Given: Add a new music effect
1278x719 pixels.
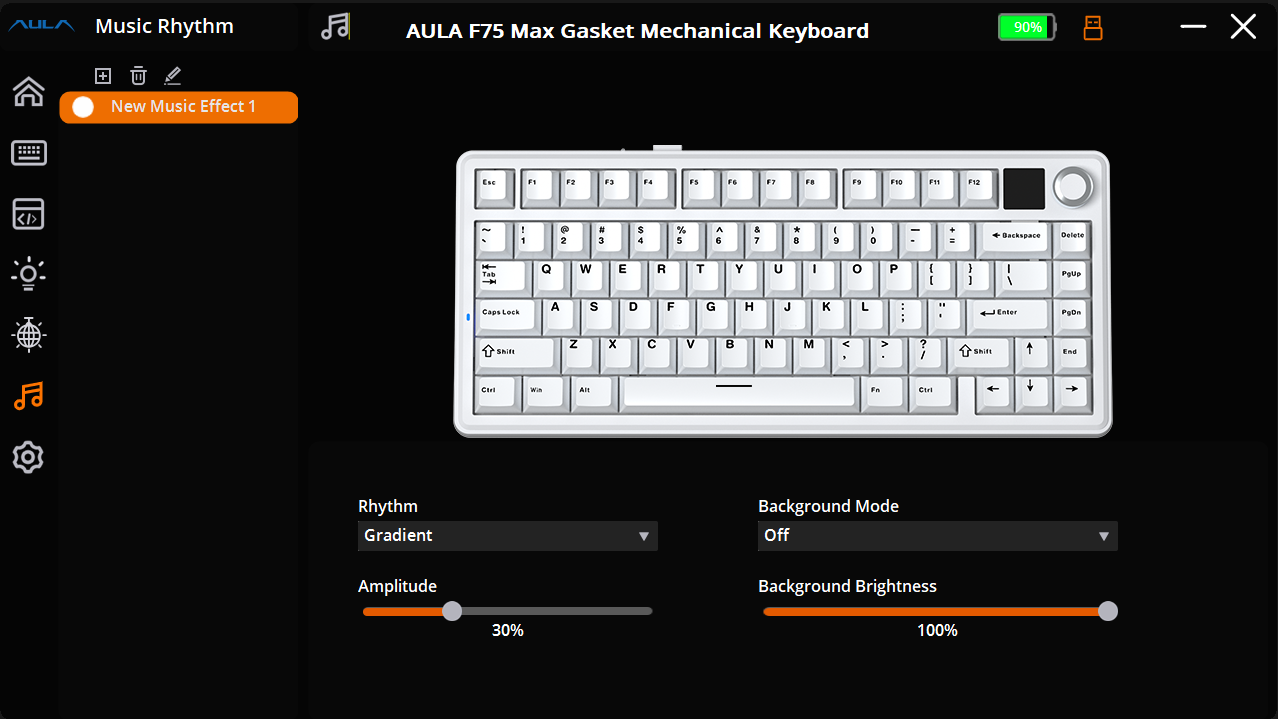Looking at the screenshot, I should click(x=102, y=76).
